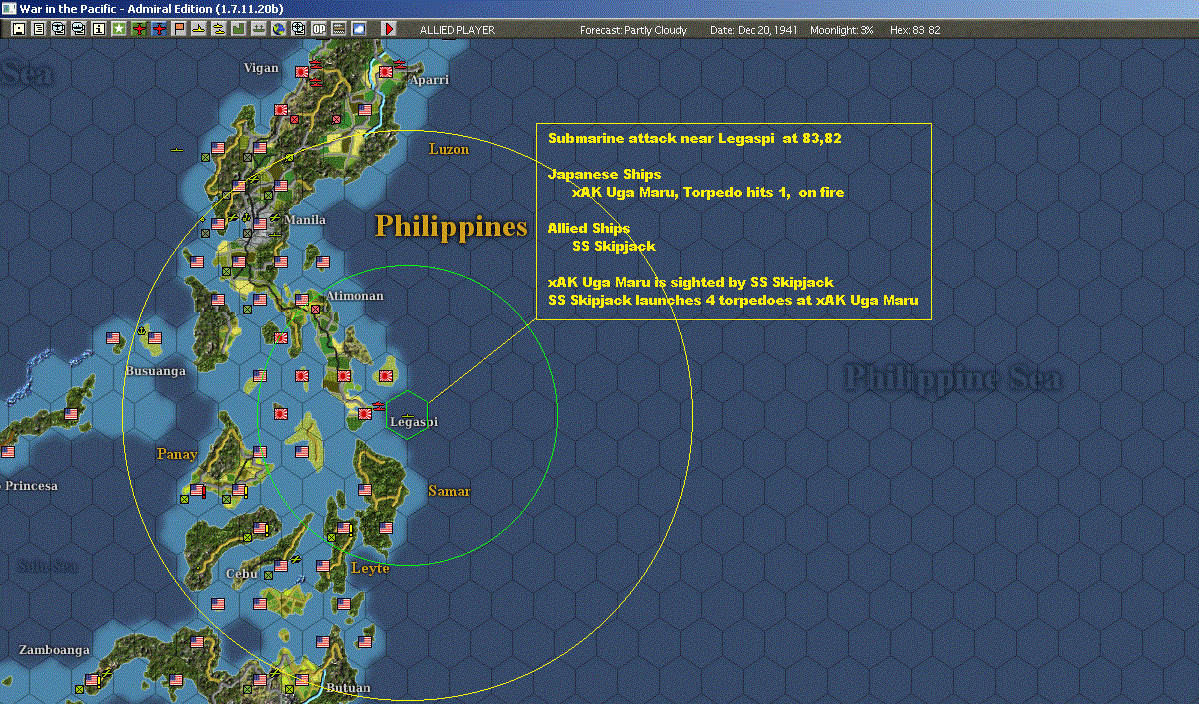
Task: Click the striped bars icon next to OP
Action: coord(339,29)
